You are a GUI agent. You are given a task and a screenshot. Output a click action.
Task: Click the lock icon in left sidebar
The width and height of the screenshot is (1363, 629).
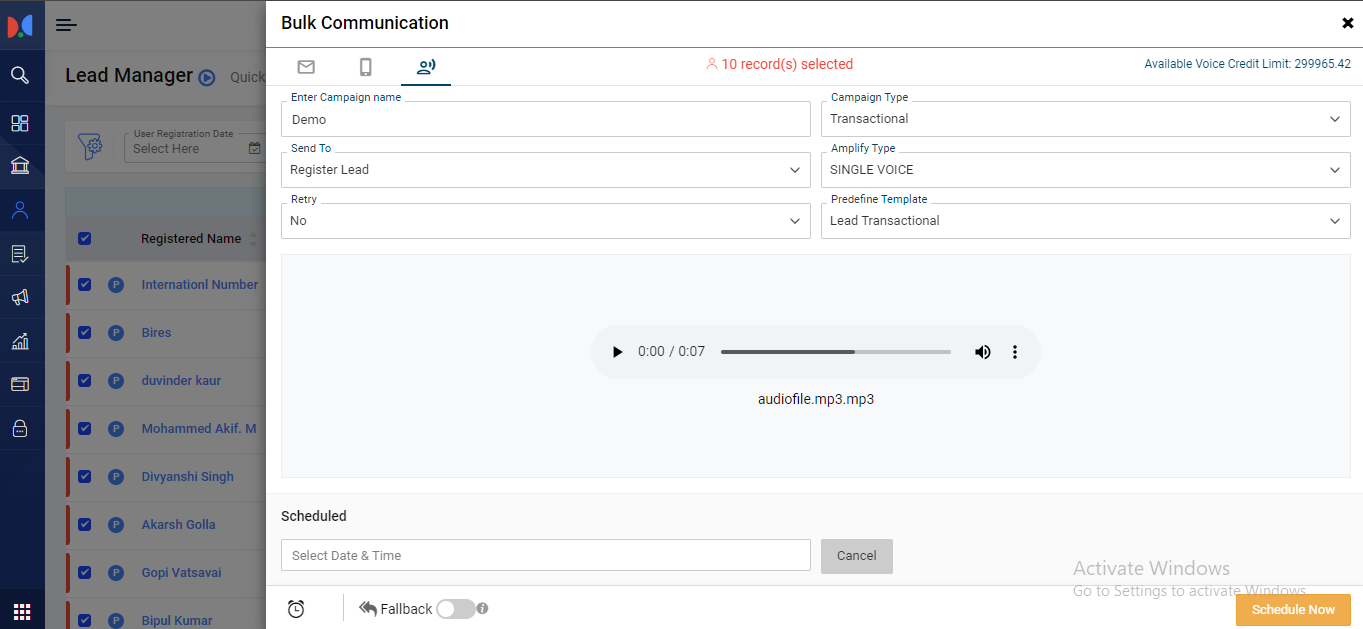pyautogui.click(x=20, y=428)
